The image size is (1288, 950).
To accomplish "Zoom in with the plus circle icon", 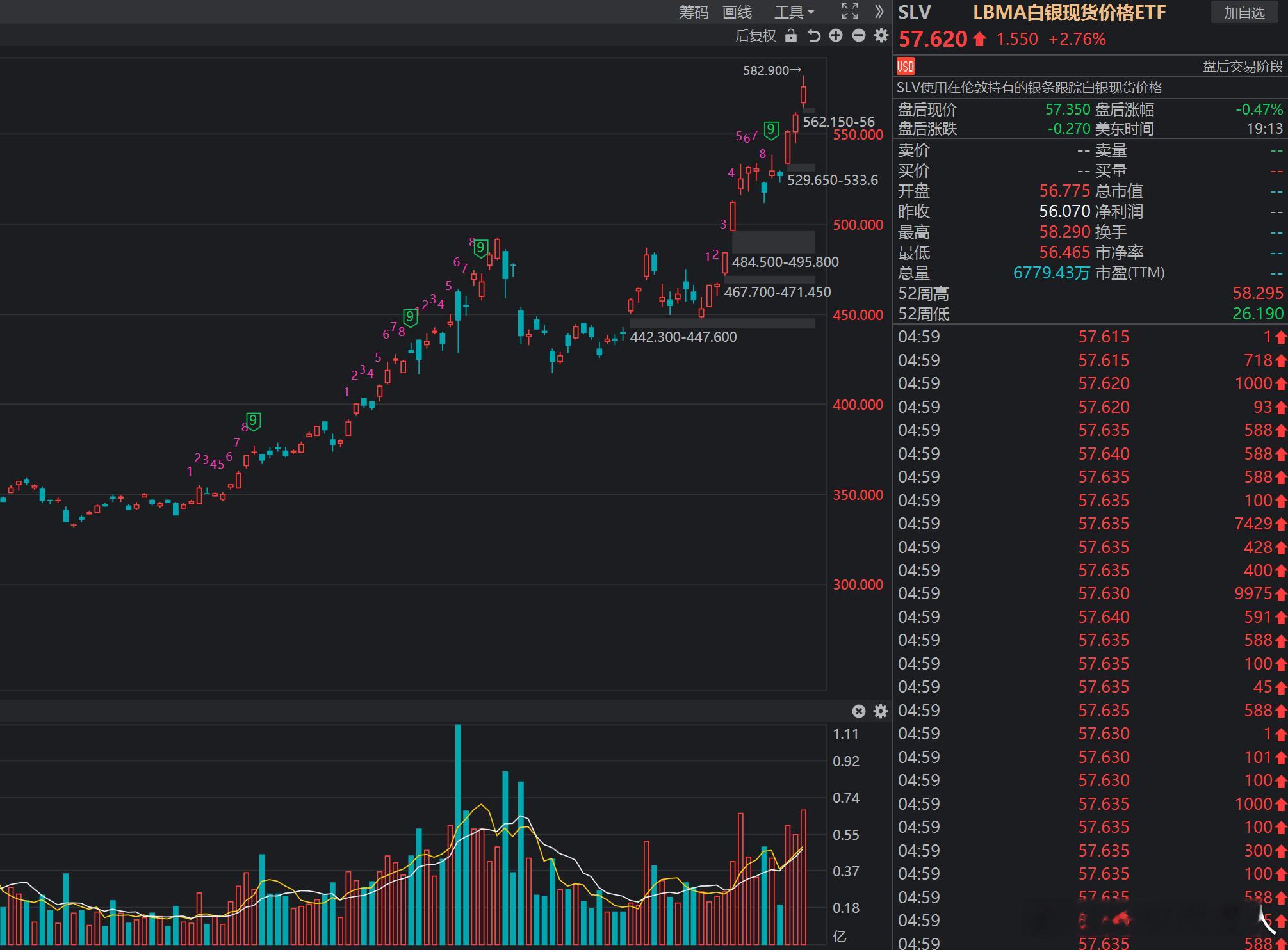I will (836, 36).
